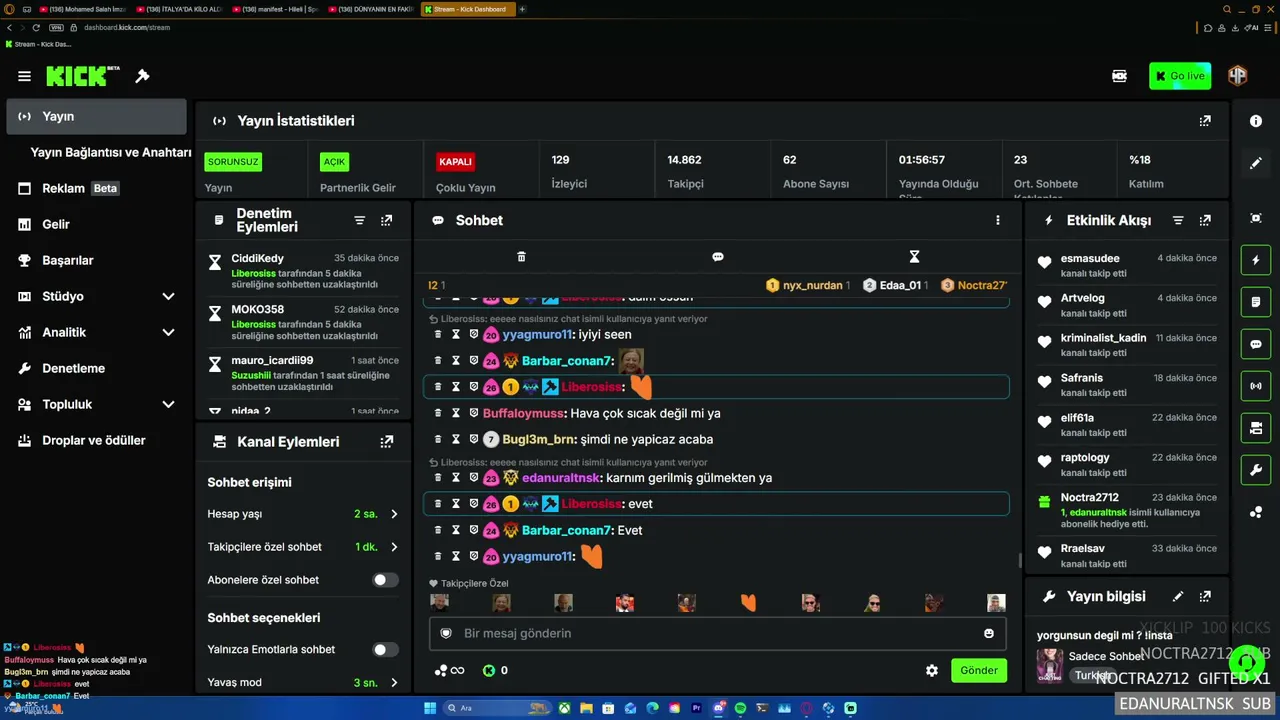Open the Denetleme sidebar item
This screenshot has height=720, width=1280.
[x=96, y=368]
